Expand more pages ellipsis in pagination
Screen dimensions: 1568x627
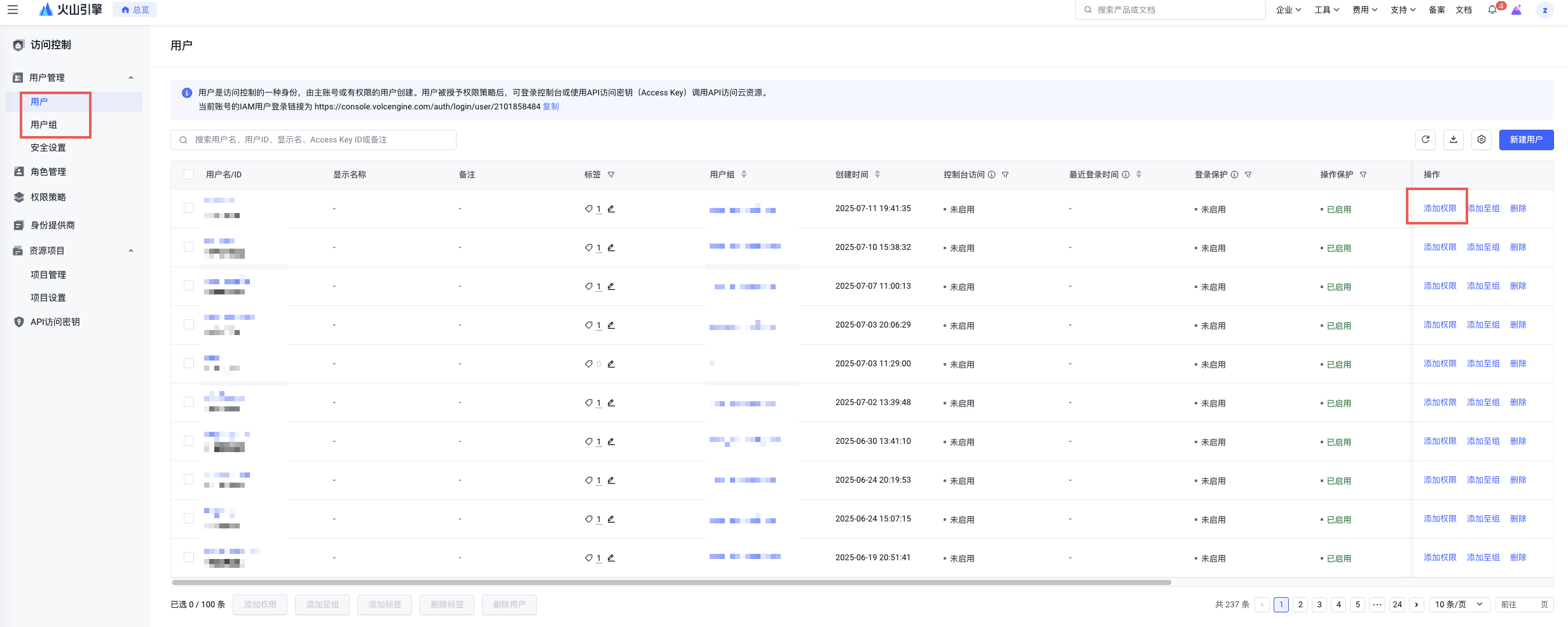pos(1377,605)
